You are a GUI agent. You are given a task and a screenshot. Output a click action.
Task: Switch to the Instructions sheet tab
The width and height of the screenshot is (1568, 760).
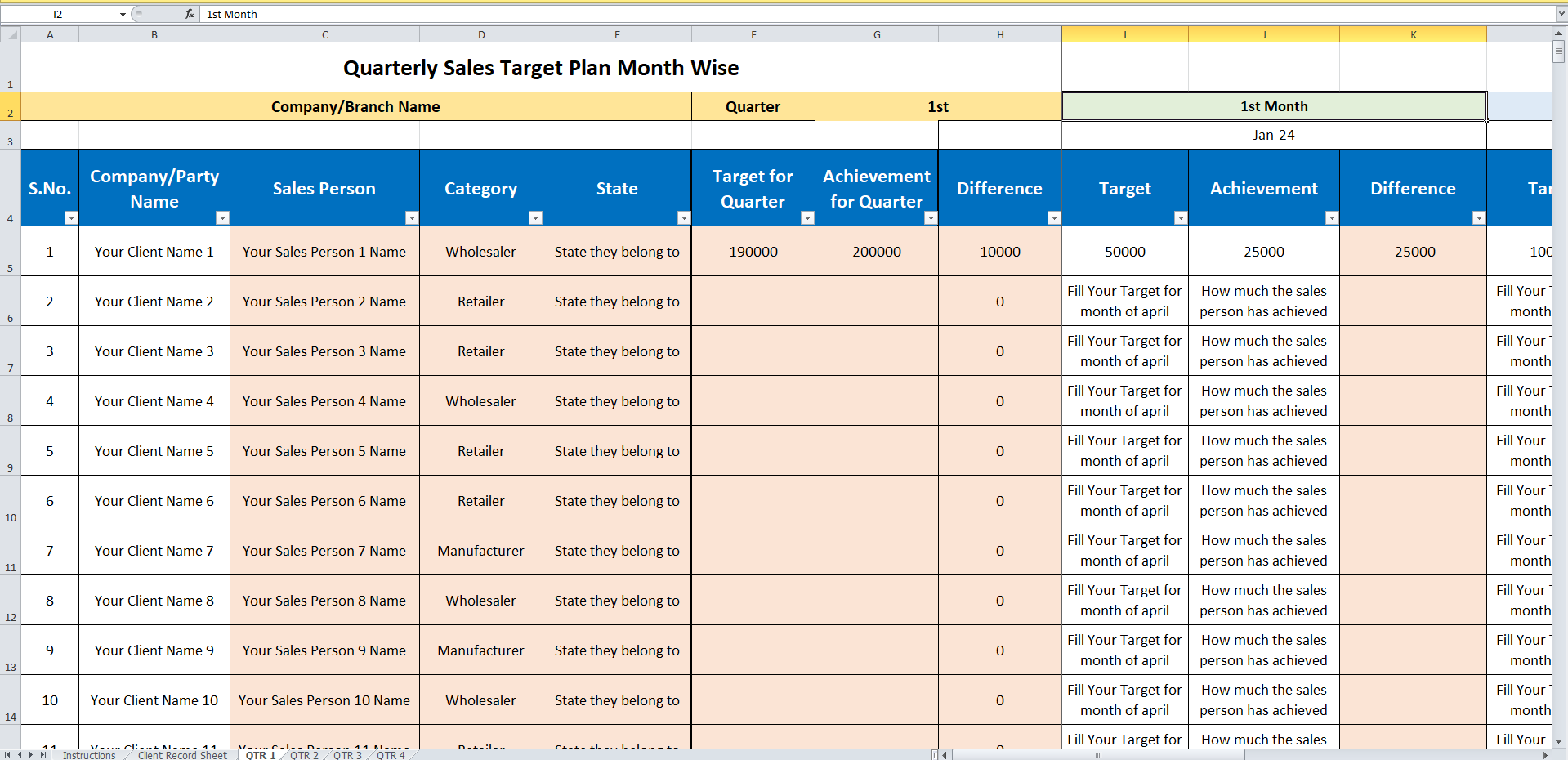[x=89, y=755]
